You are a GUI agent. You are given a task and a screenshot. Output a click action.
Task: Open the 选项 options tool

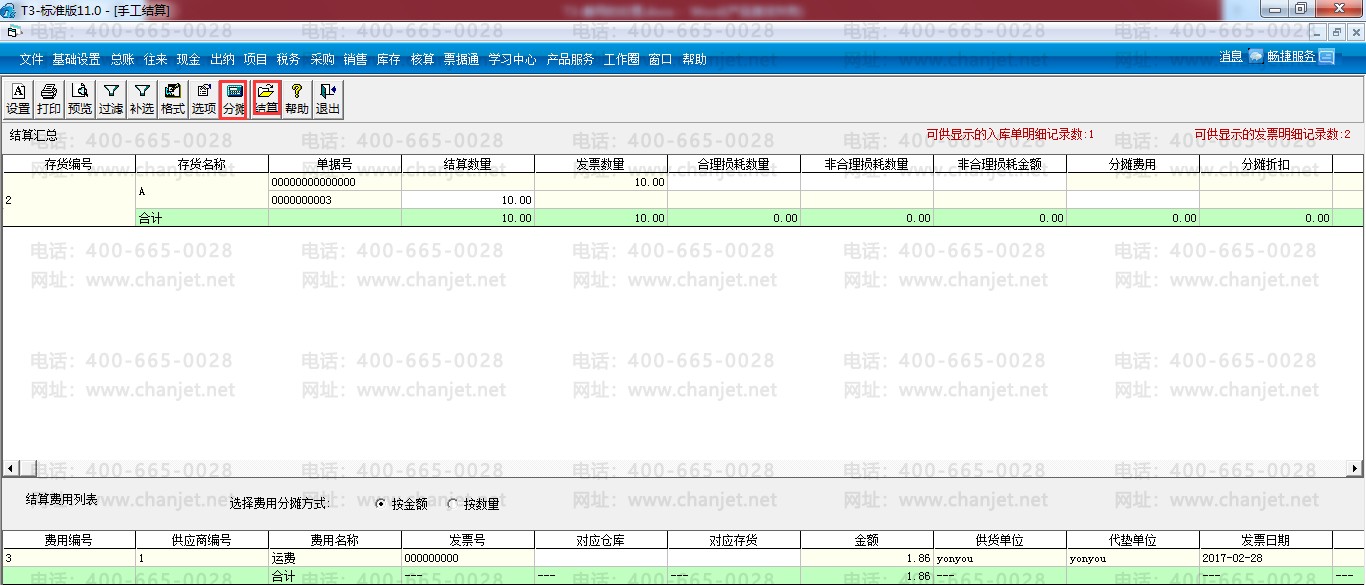[x=204, y=99]
